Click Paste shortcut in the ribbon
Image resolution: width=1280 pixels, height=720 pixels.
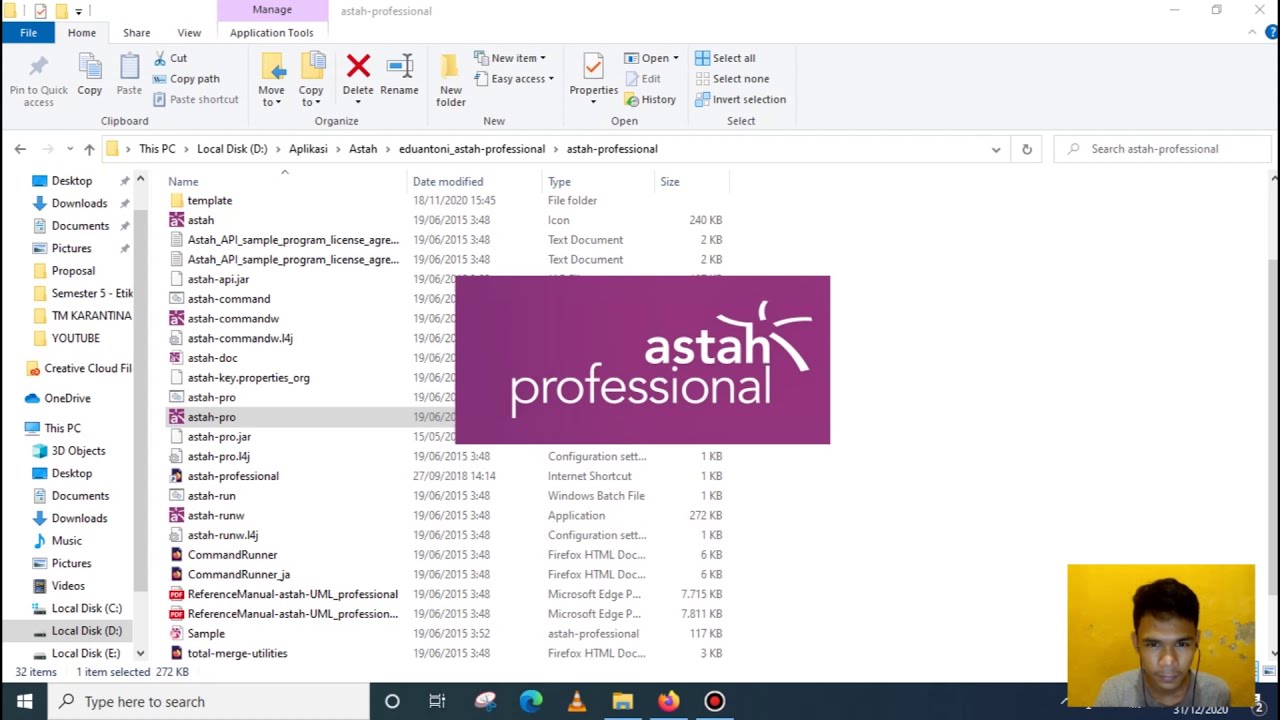click(x=196, y=99)
